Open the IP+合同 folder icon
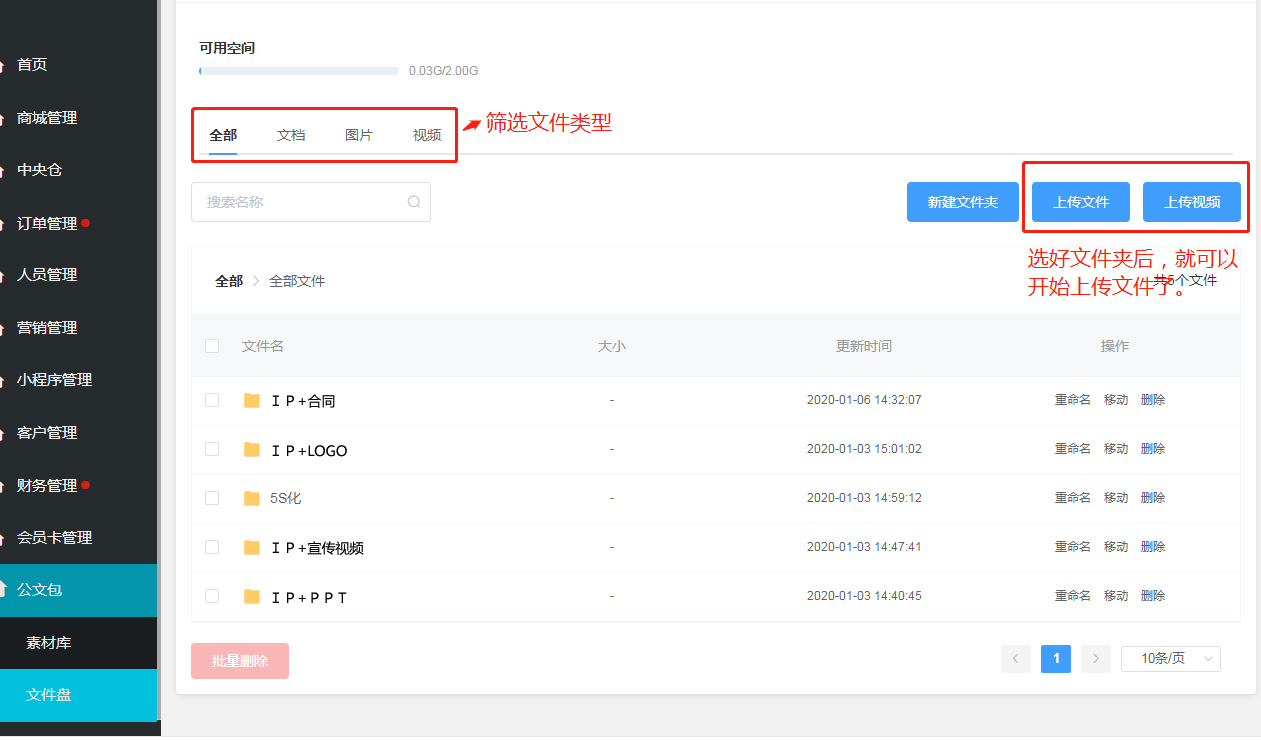The height and width of the screenshot is (741, 1261). (252, 401)
